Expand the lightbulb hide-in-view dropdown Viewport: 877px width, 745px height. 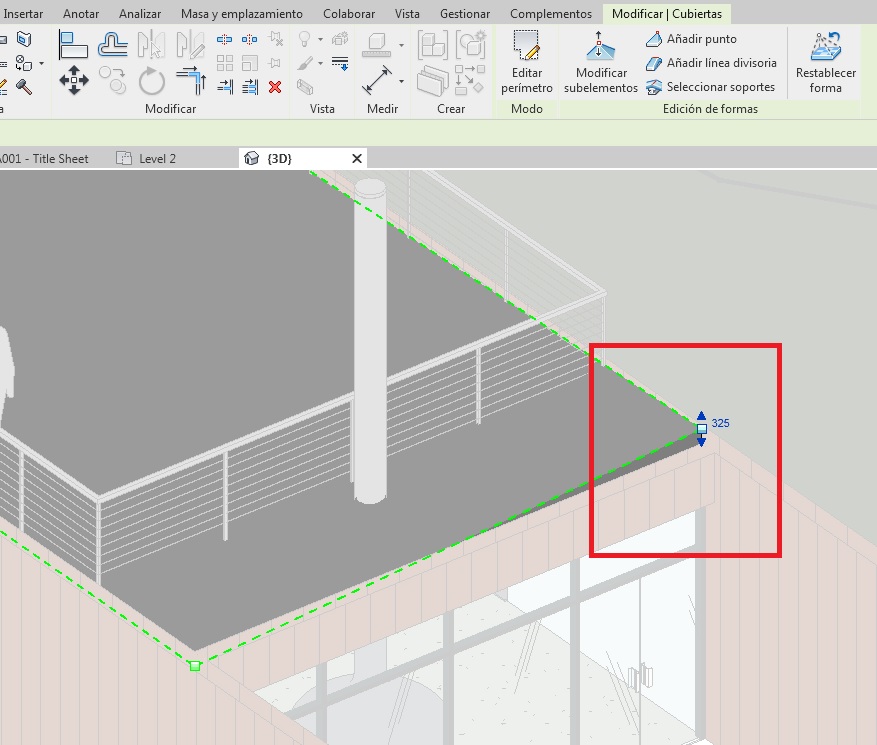tap(321, 39)
